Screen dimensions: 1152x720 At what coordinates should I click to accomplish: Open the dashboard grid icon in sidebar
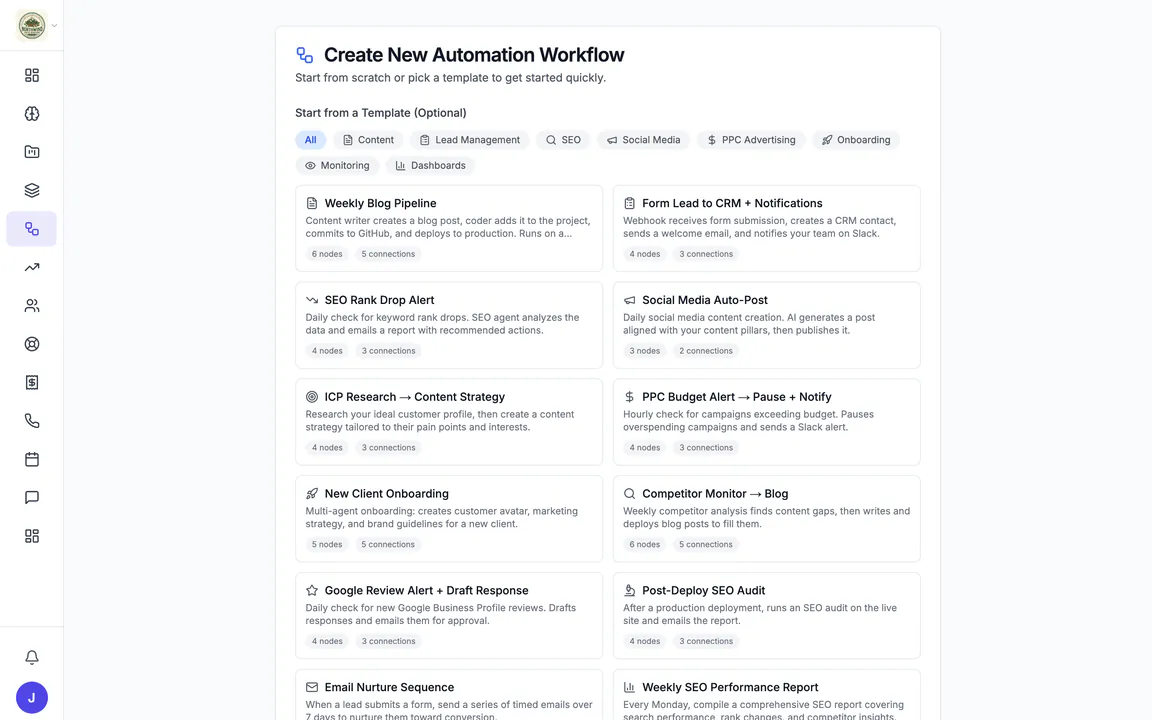(x=32, y=75)
